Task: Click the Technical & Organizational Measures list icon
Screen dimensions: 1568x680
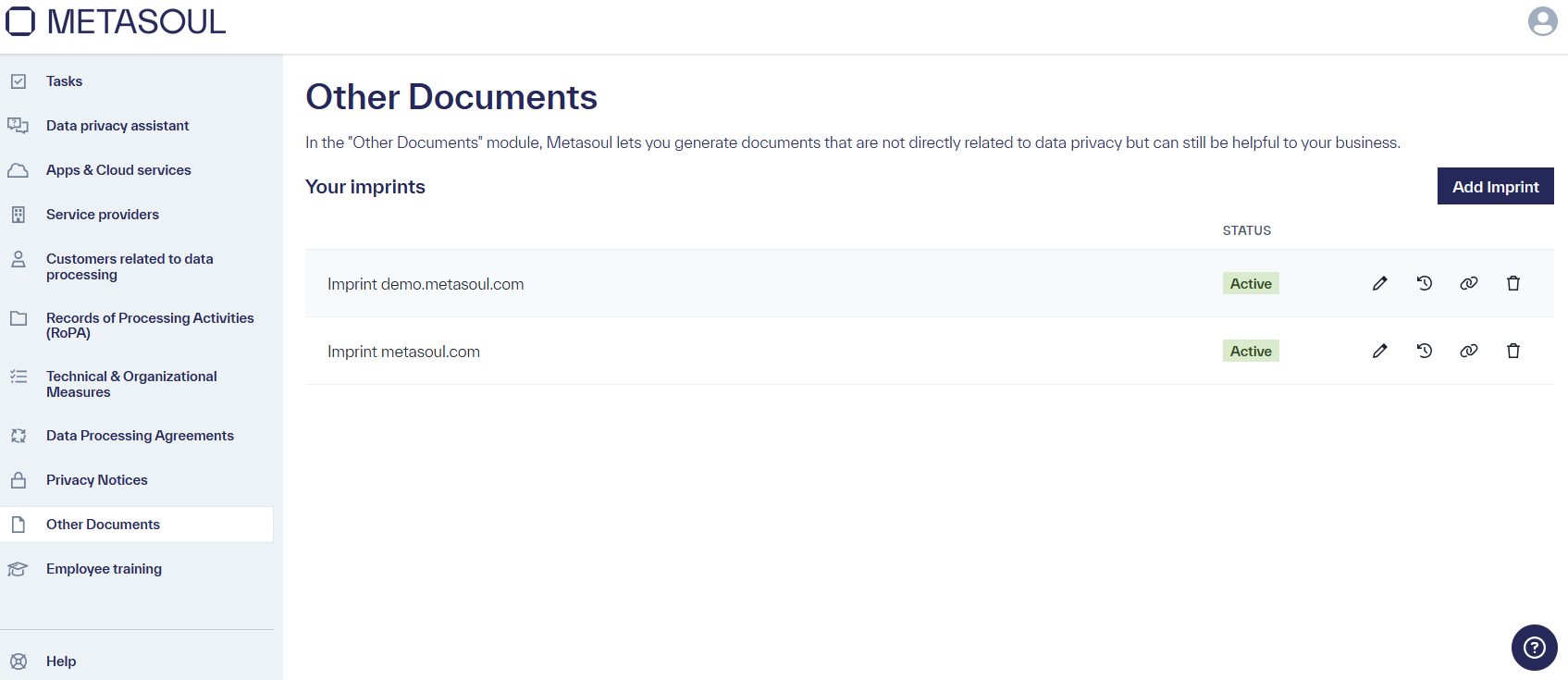Action: pyautogui.click(x=19, y=377)
